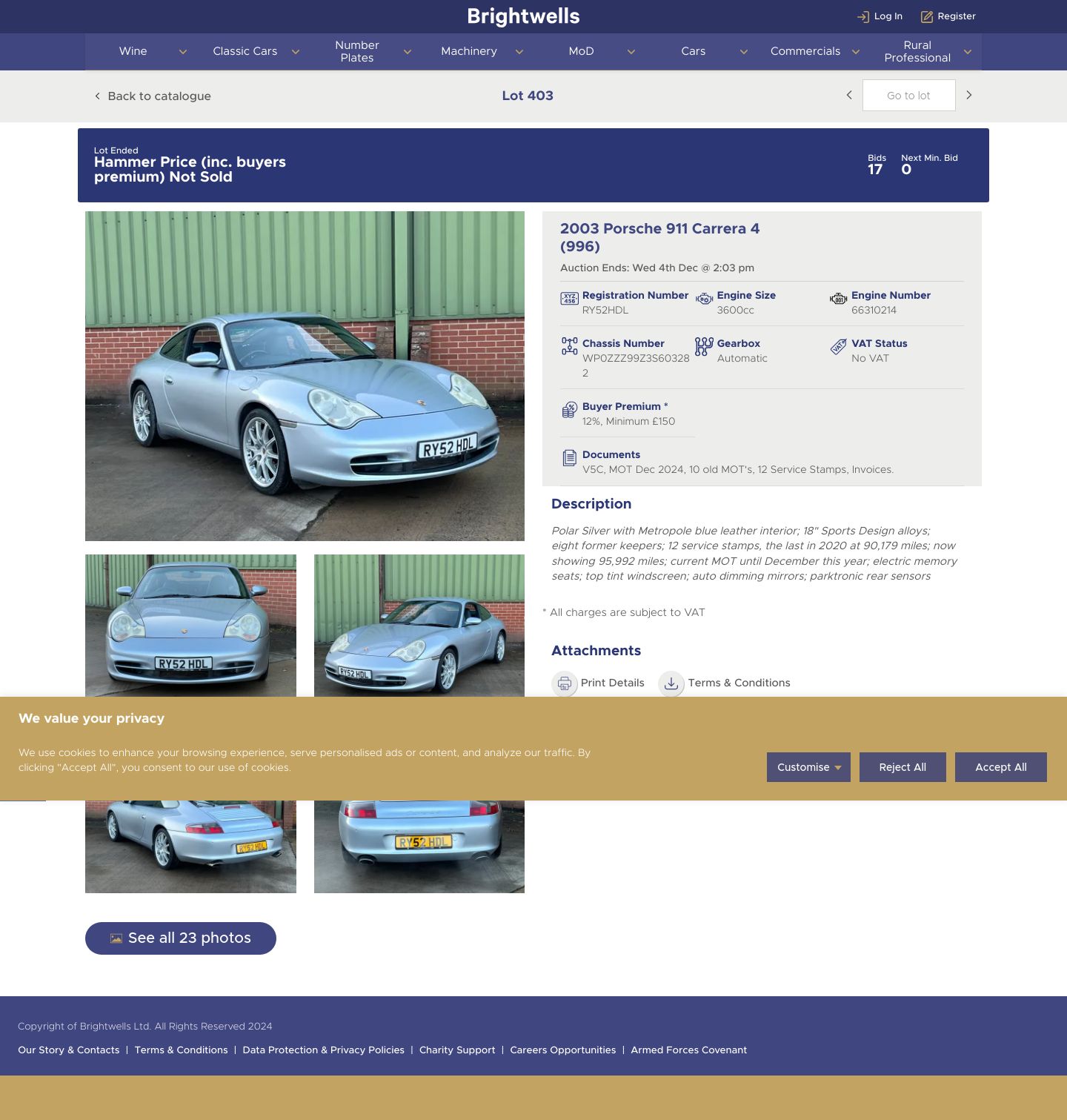Image resolution: width=1067 pixels, height=1120 pixels.
Task: Open Charity Support footer link
Action: [457, 1050]
